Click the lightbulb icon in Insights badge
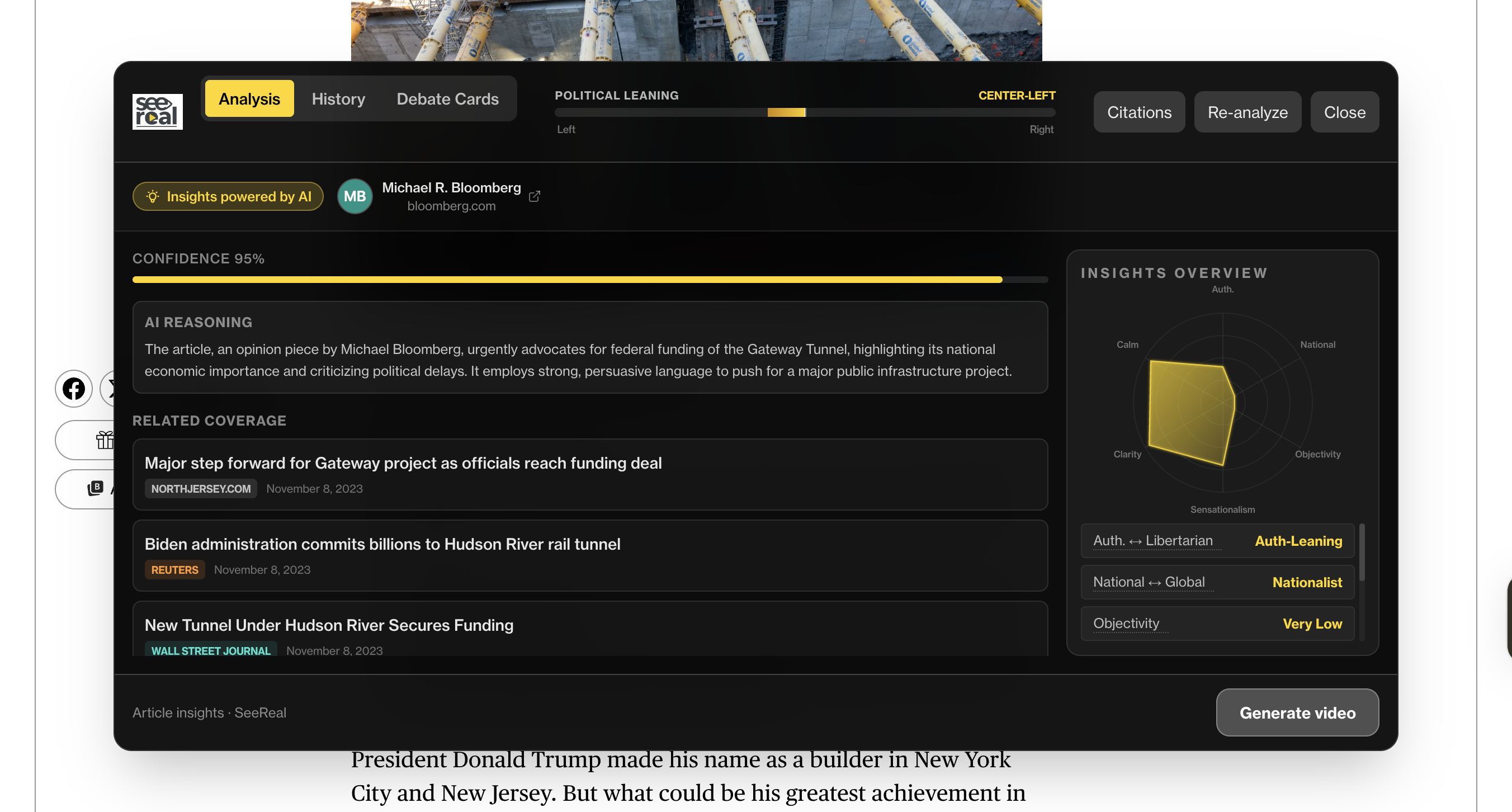This screenshot has height=812, width=1512. click(x=153, y=196)
